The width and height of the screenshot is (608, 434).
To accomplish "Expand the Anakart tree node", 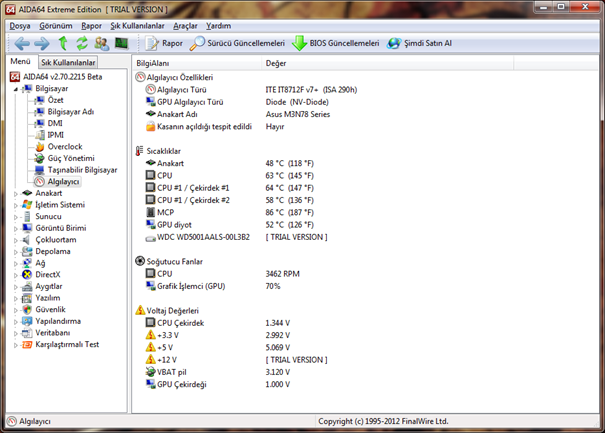I will click(x=15, y=193).
